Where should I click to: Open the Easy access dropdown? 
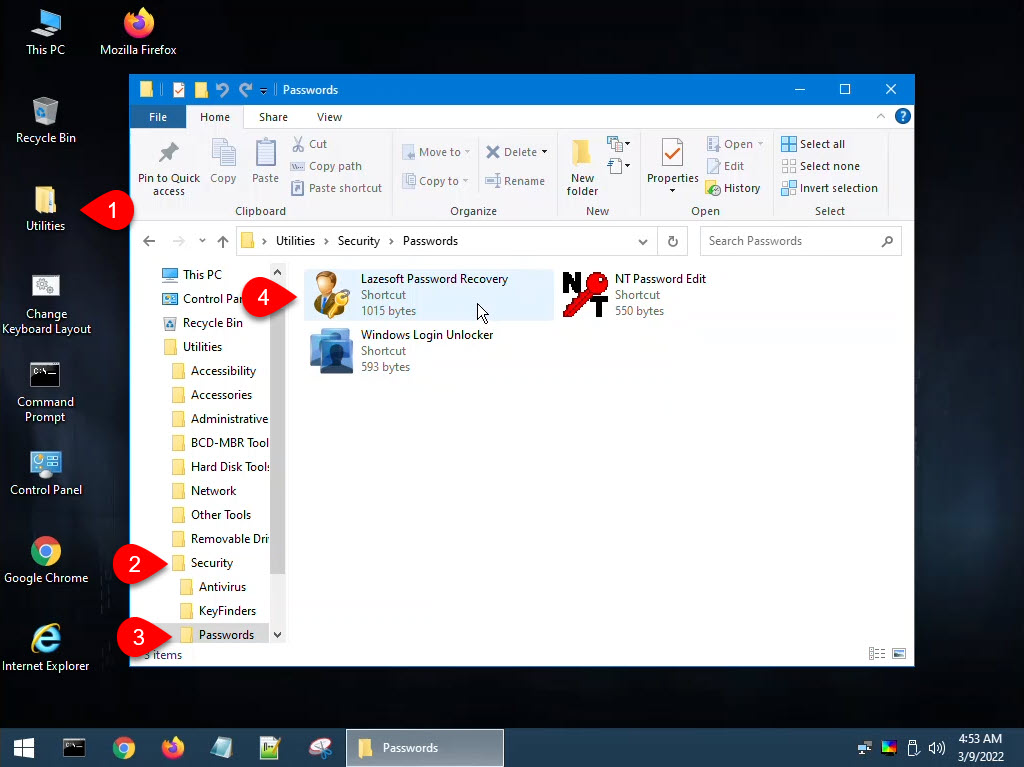click(618, 166)
